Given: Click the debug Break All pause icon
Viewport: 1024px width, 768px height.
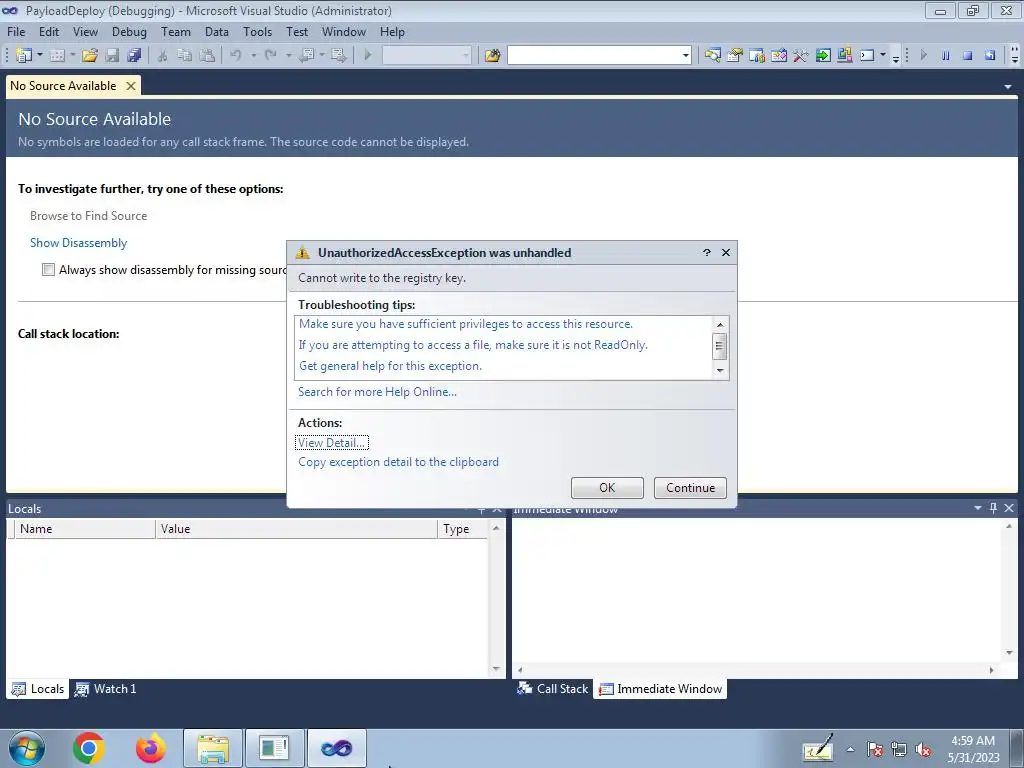Looking at the screenshot, I should 945,56.
